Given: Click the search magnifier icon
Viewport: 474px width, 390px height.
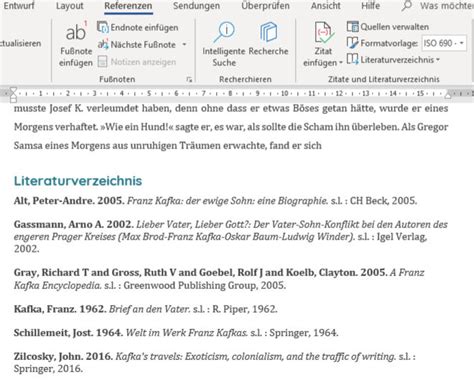Looking at the screenshot, I should click(x=406, y=6).
